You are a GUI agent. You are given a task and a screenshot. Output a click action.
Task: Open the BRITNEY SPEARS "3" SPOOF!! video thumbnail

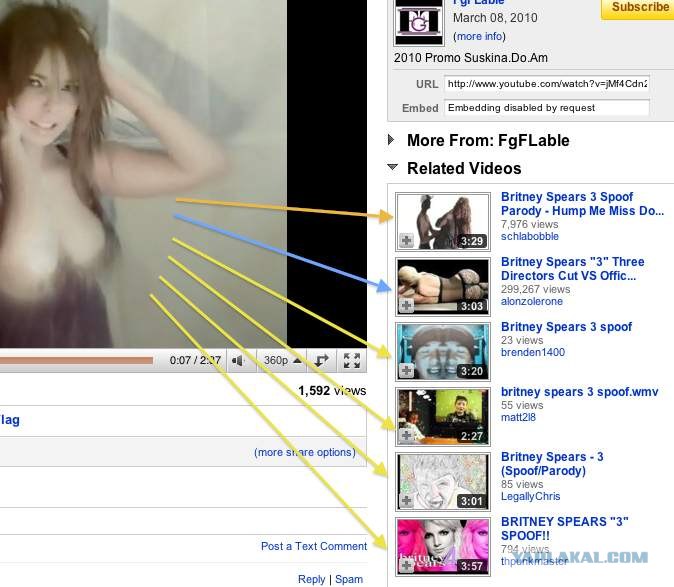tap(443, 547)
